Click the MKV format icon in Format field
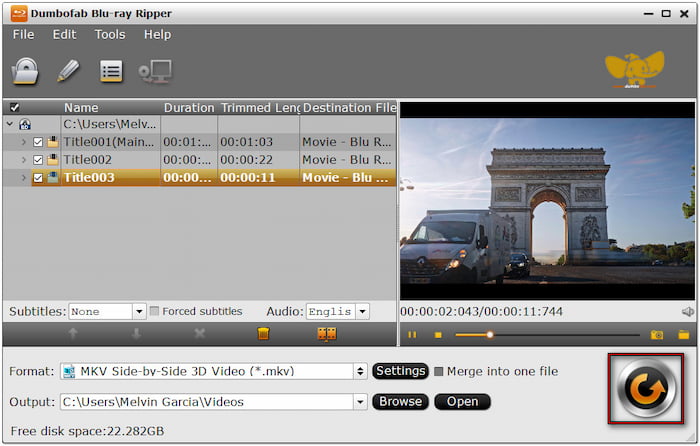The image size is (700, 446). click(x=69, y=371)
